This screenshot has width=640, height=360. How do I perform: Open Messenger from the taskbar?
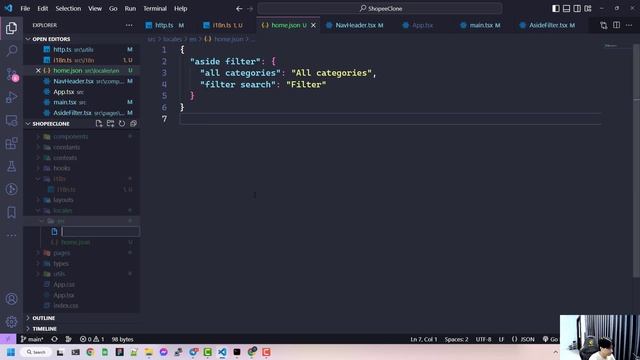pyautogui.click(x=164, y=352)
